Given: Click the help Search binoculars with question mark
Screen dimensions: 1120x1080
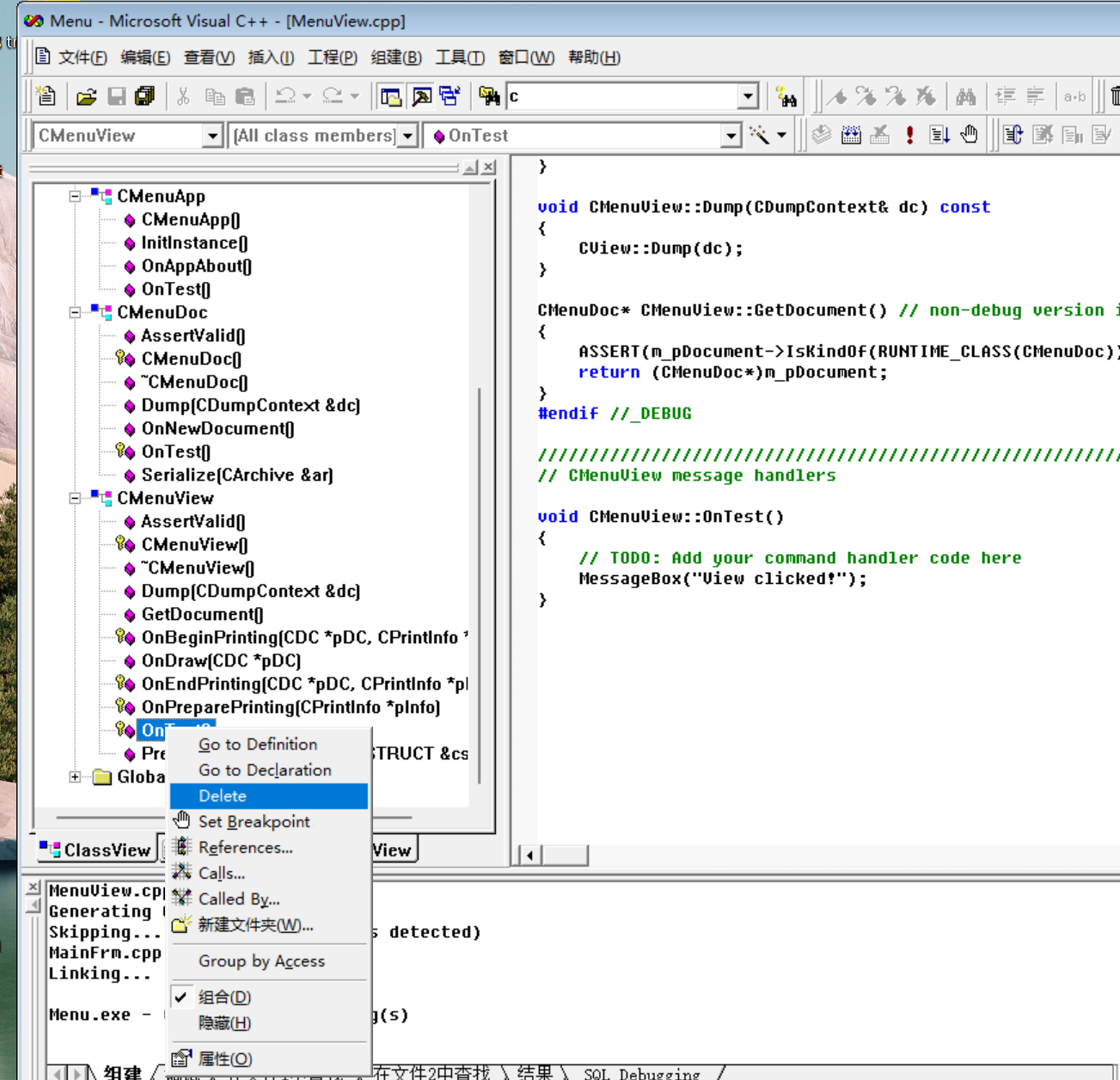Looking at the screenshot, I should [x=786, y=96].
